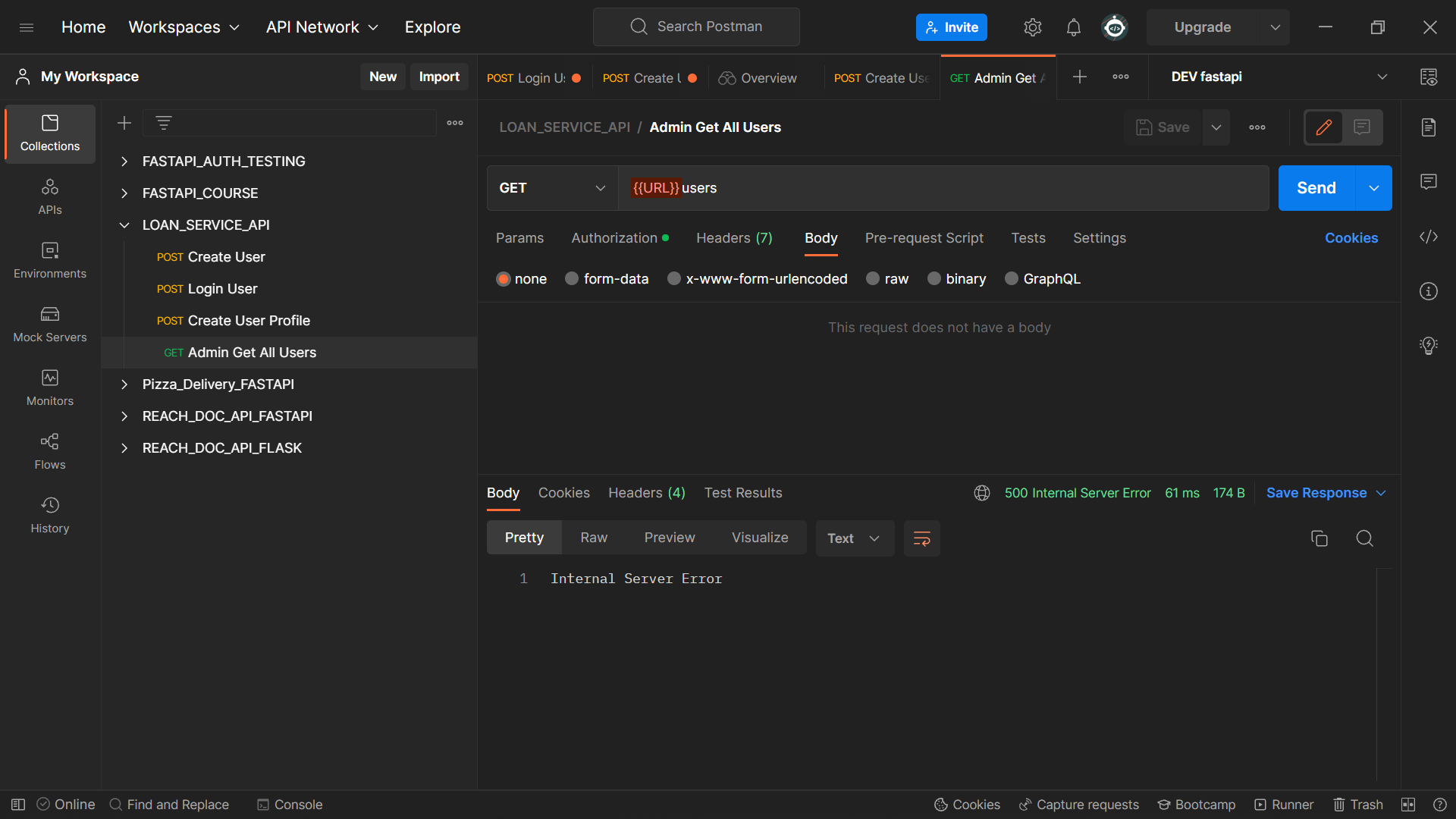The width and height of the screenshot is (1456, 819).
Task: Click the Send button
Action: (x=1315, y=187)
